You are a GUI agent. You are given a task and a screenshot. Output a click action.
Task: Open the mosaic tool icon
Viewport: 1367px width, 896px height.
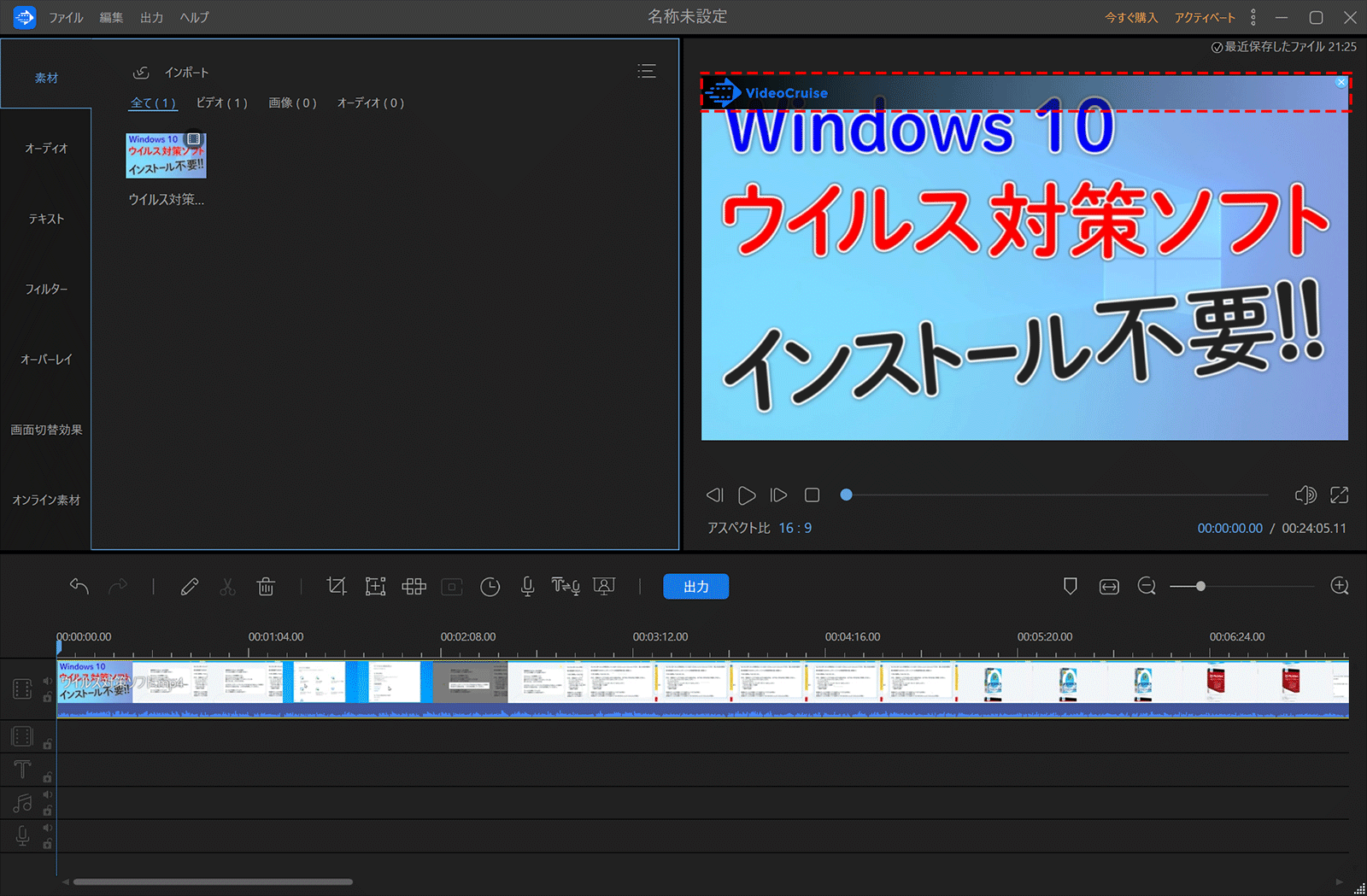(x=414, y=586)
